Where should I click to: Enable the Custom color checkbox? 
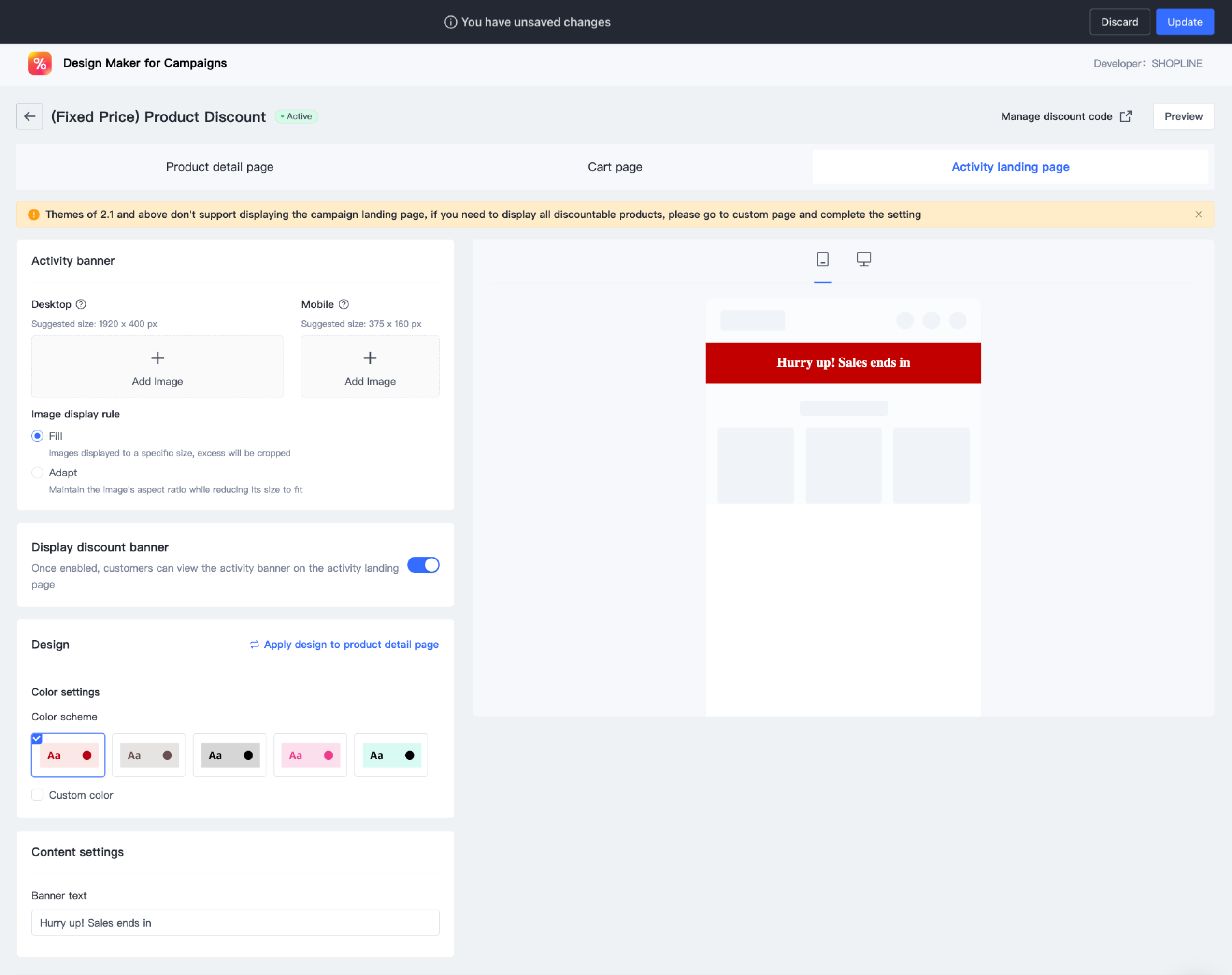(x=38, y=795)
